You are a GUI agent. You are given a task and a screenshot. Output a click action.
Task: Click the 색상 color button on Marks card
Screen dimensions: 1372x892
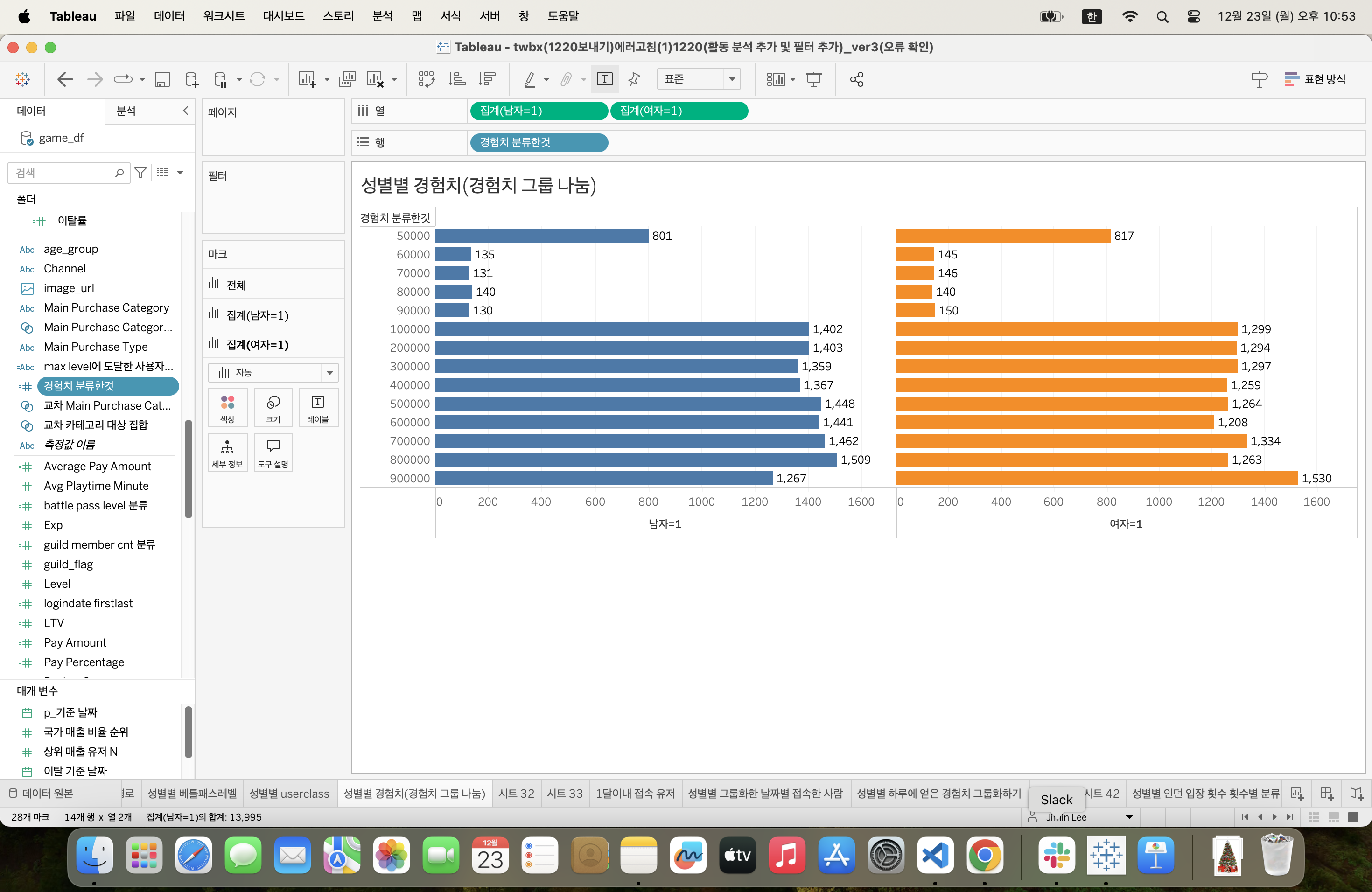tap(228, 408)
